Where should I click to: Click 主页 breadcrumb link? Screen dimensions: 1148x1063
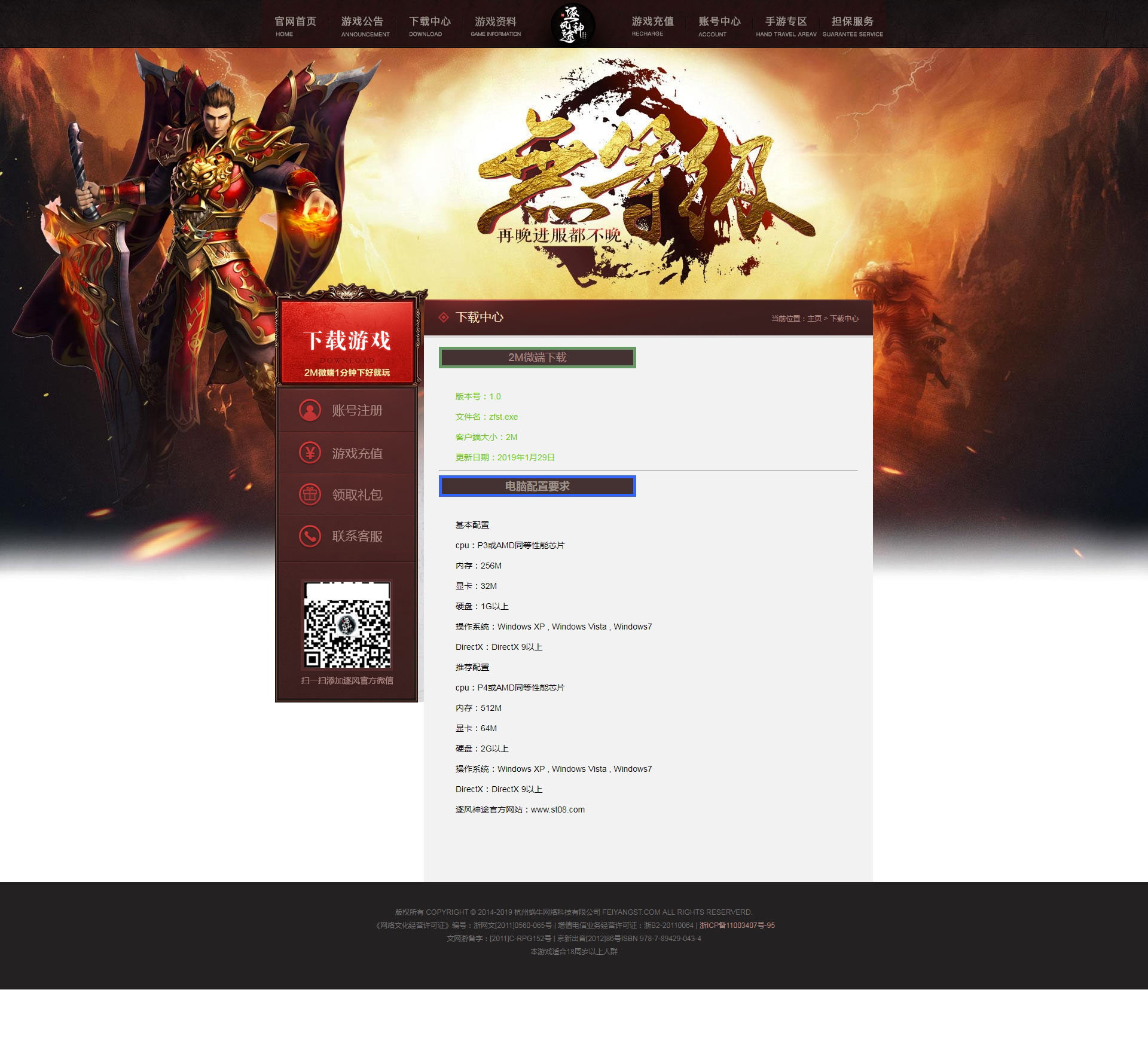tap(814, 319)
